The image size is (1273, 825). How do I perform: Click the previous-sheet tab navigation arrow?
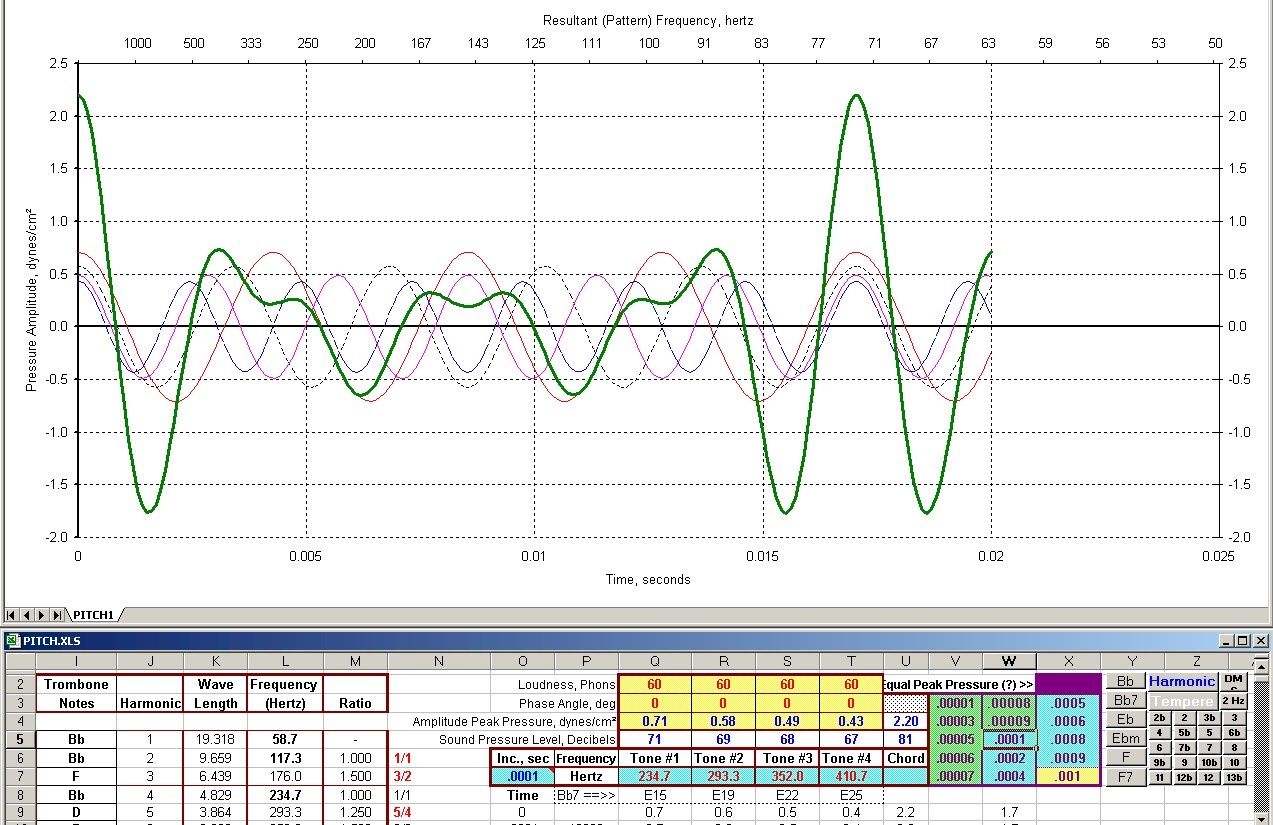click(x=28, y=615)
